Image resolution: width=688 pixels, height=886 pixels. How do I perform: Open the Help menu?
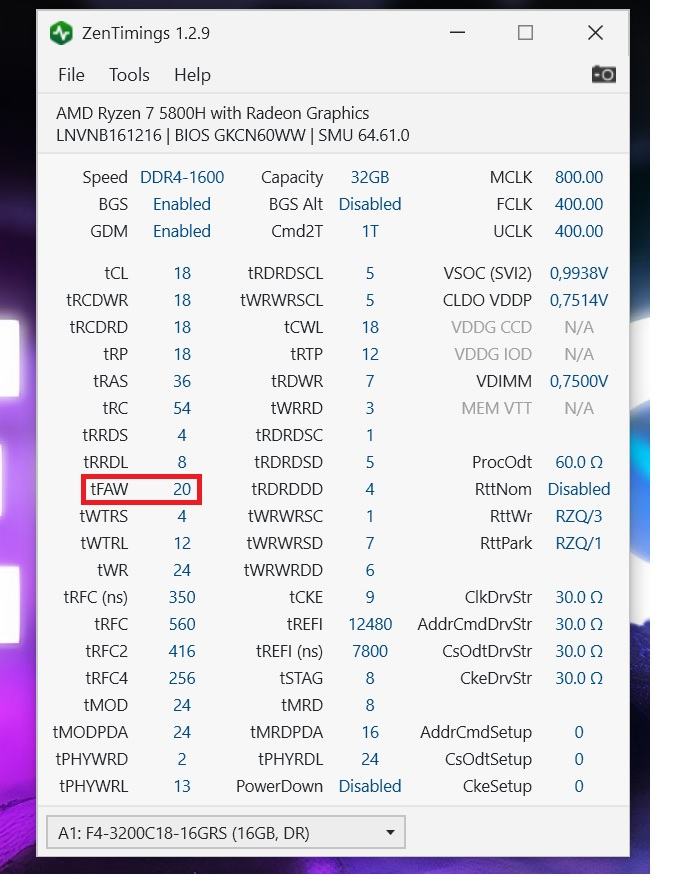(192, 75)
